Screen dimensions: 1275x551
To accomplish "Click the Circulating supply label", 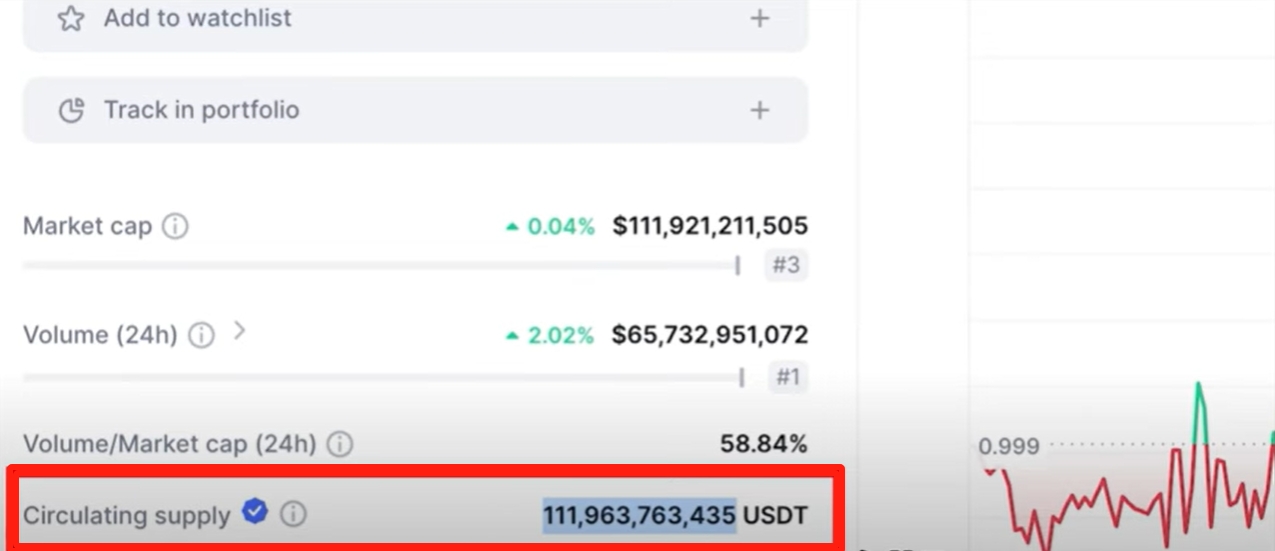I will pos(127,516).
